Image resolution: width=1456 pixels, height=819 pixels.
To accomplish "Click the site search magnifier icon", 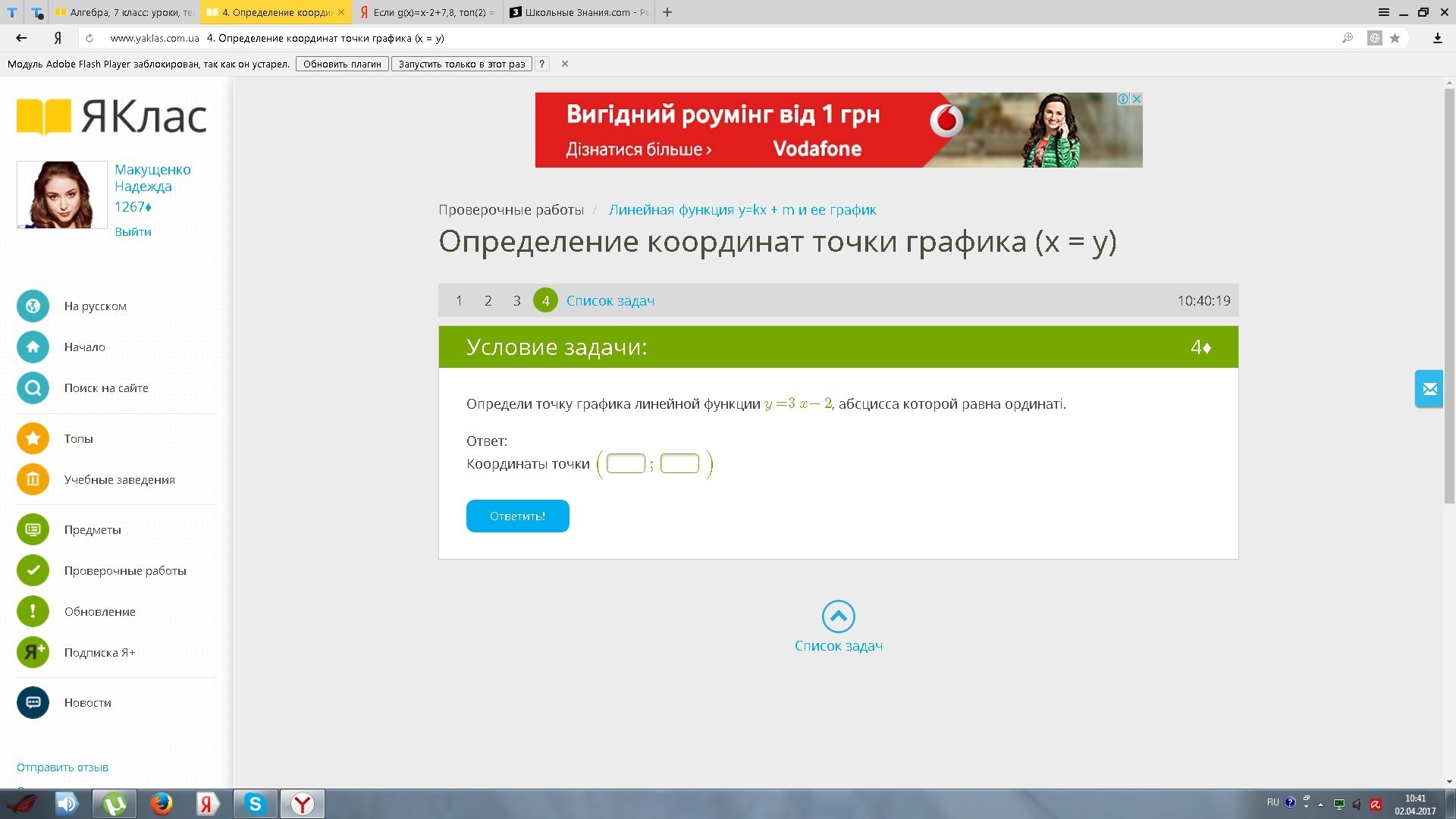I will (x=33, y=388).
